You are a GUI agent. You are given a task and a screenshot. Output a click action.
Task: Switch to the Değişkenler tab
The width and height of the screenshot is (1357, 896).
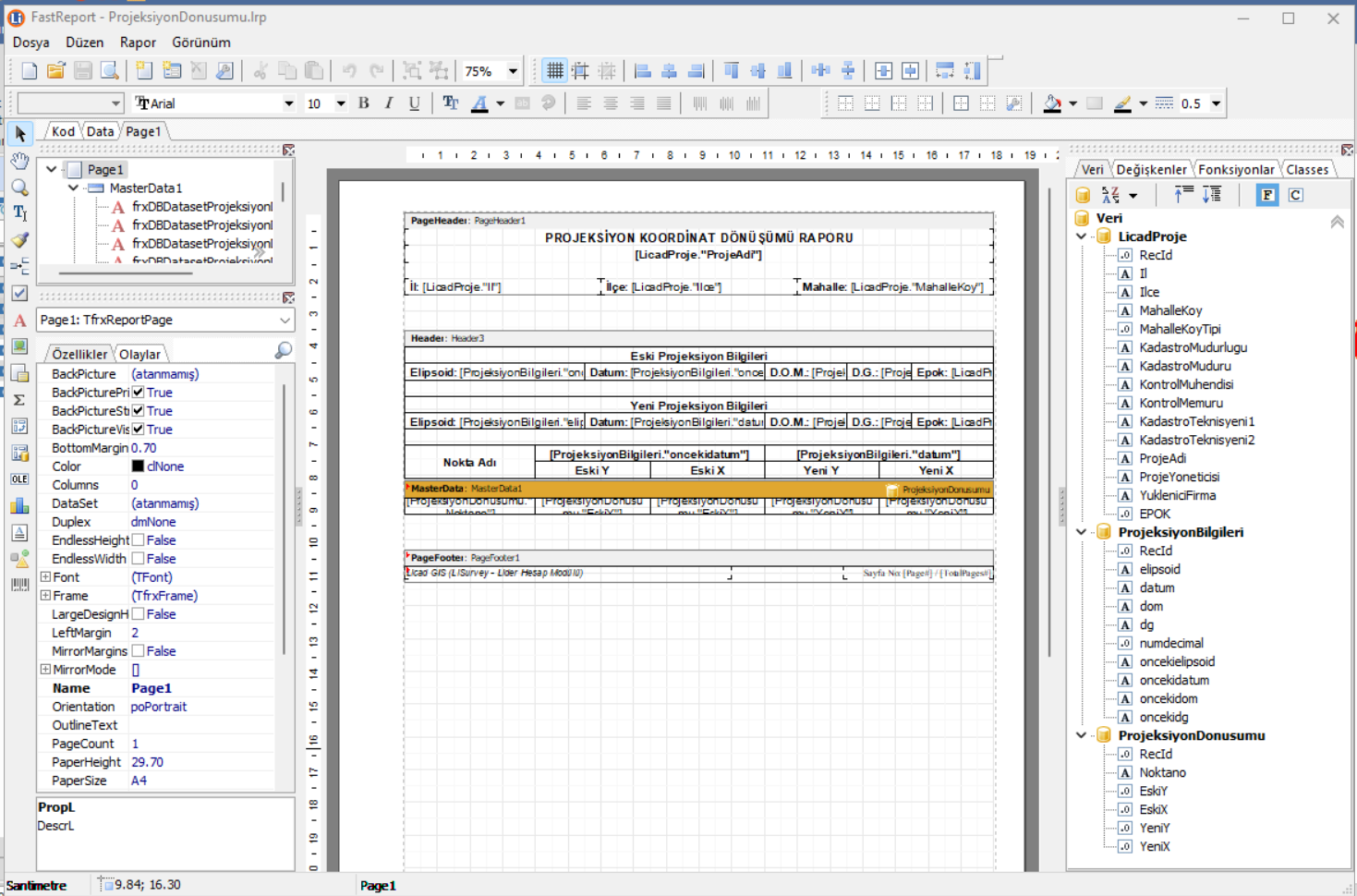coord(1151,170)
